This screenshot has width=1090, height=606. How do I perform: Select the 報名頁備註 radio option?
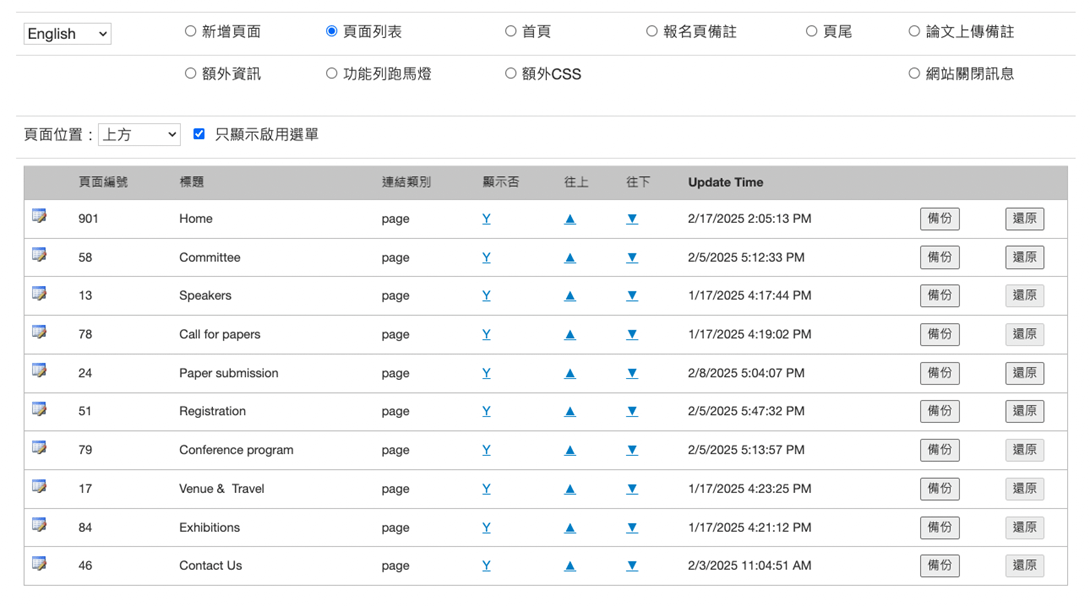[651, 31]
